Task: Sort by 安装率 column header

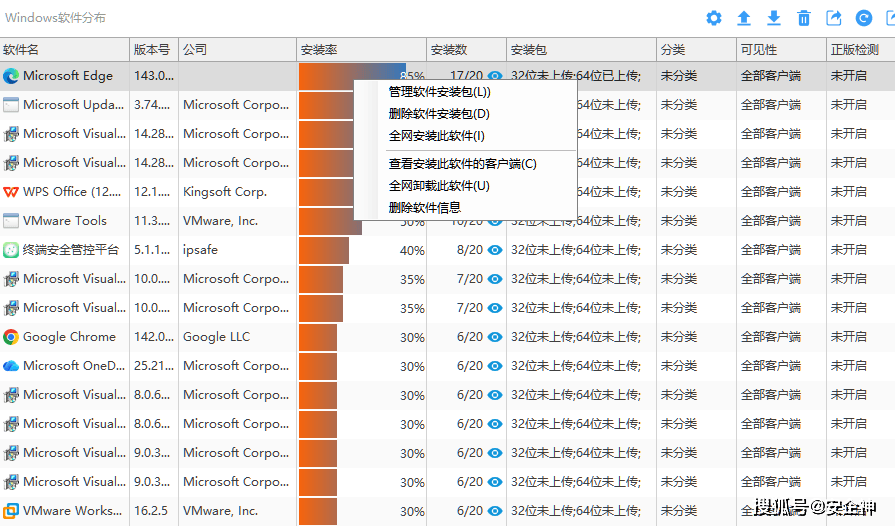Action: pos(361,50)
